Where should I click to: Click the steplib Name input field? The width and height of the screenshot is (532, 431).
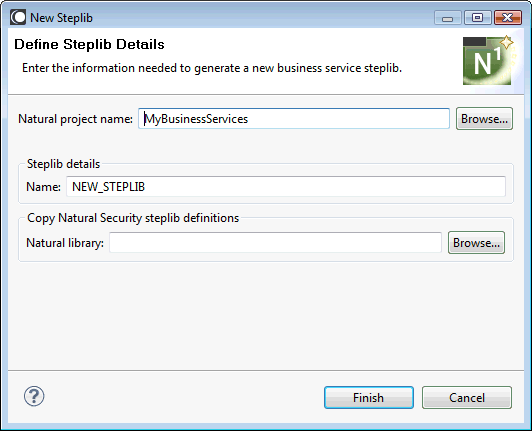[x=286, y=186]
